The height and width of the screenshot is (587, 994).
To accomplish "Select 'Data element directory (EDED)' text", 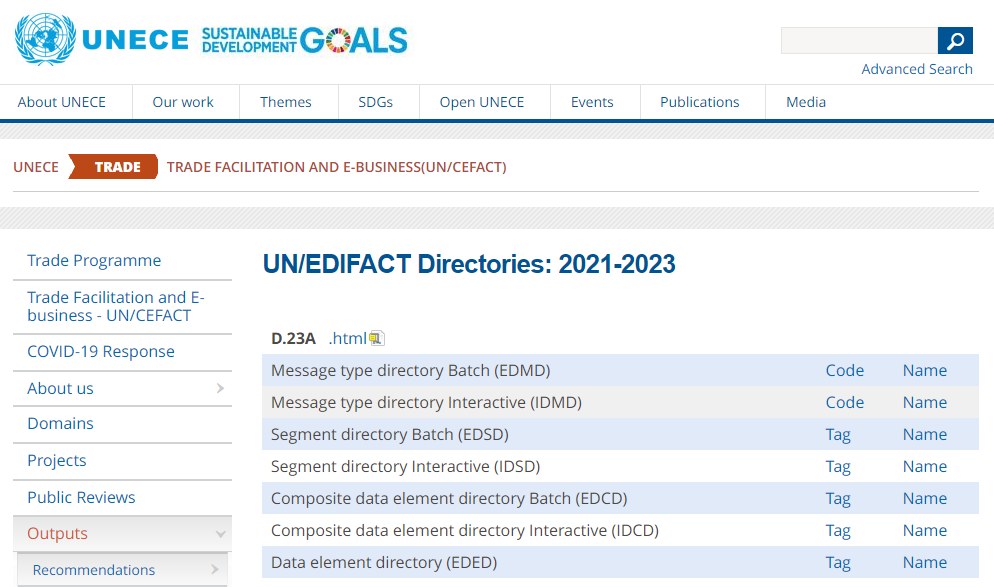I will point(384,563).
